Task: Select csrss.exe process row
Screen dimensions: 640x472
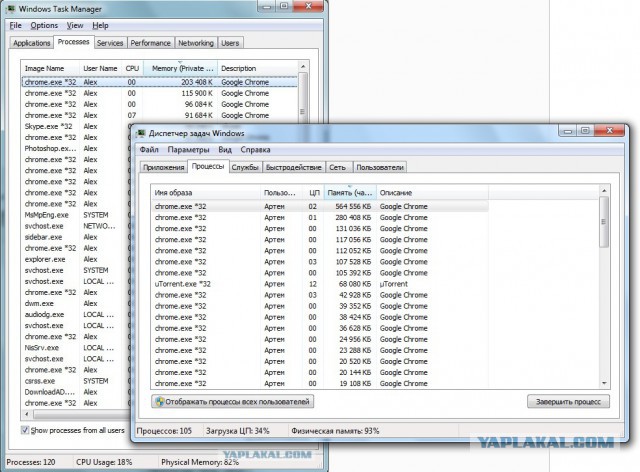Action: 76,381
